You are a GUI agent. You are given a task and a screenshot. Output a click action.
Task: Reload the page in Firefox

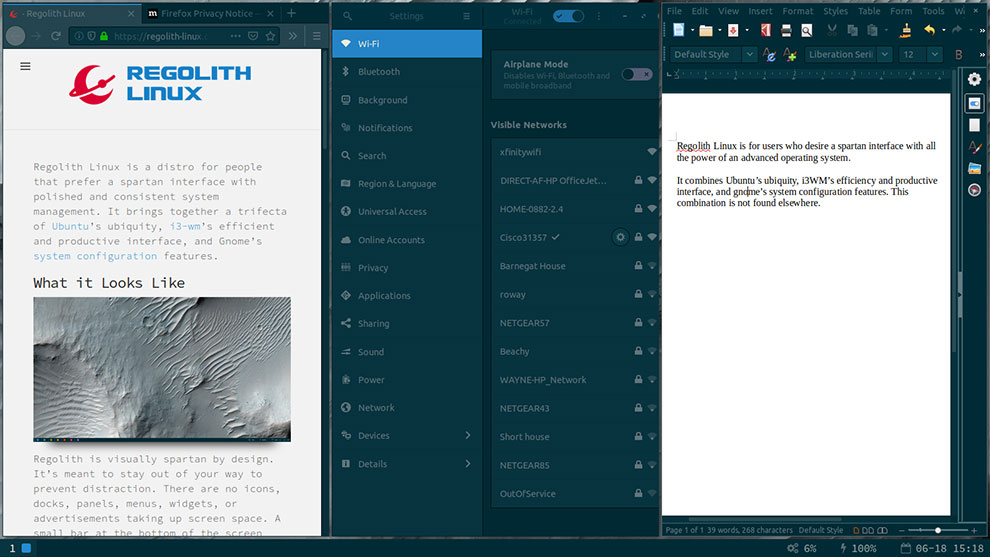tap(56, 37)
